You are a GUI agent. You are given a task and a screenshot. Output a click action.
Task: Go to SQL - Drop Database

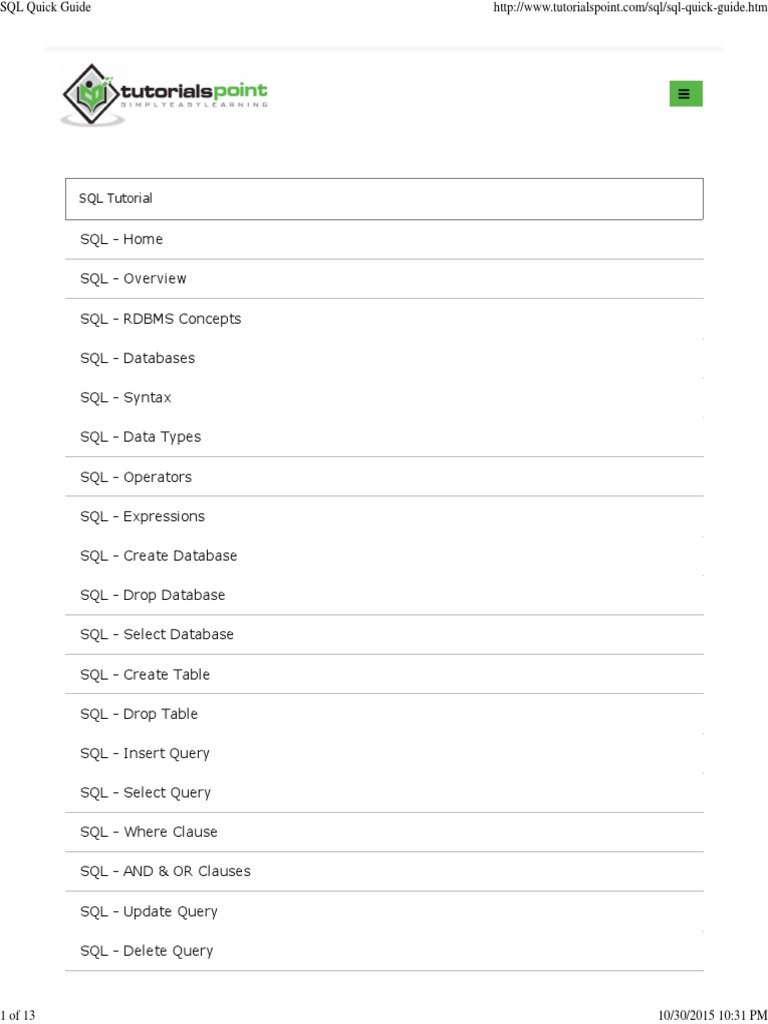153,595
